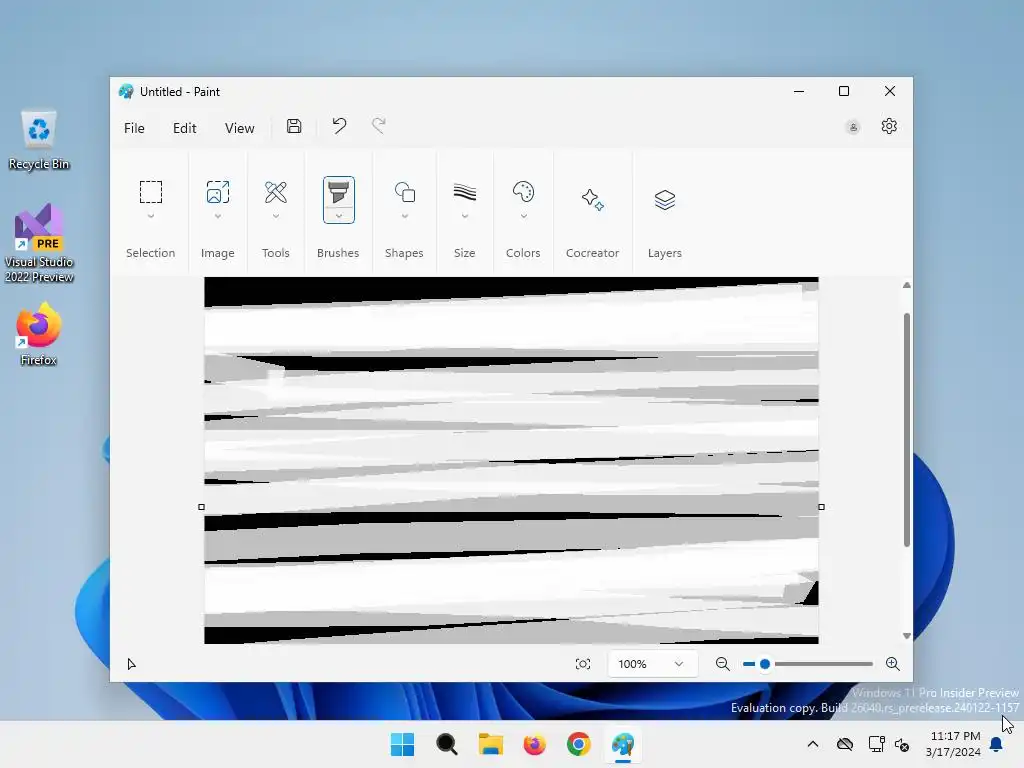Click the Paint taskbar icon
The width and height of the screenshot is (1024, 768).
(623, 744)
